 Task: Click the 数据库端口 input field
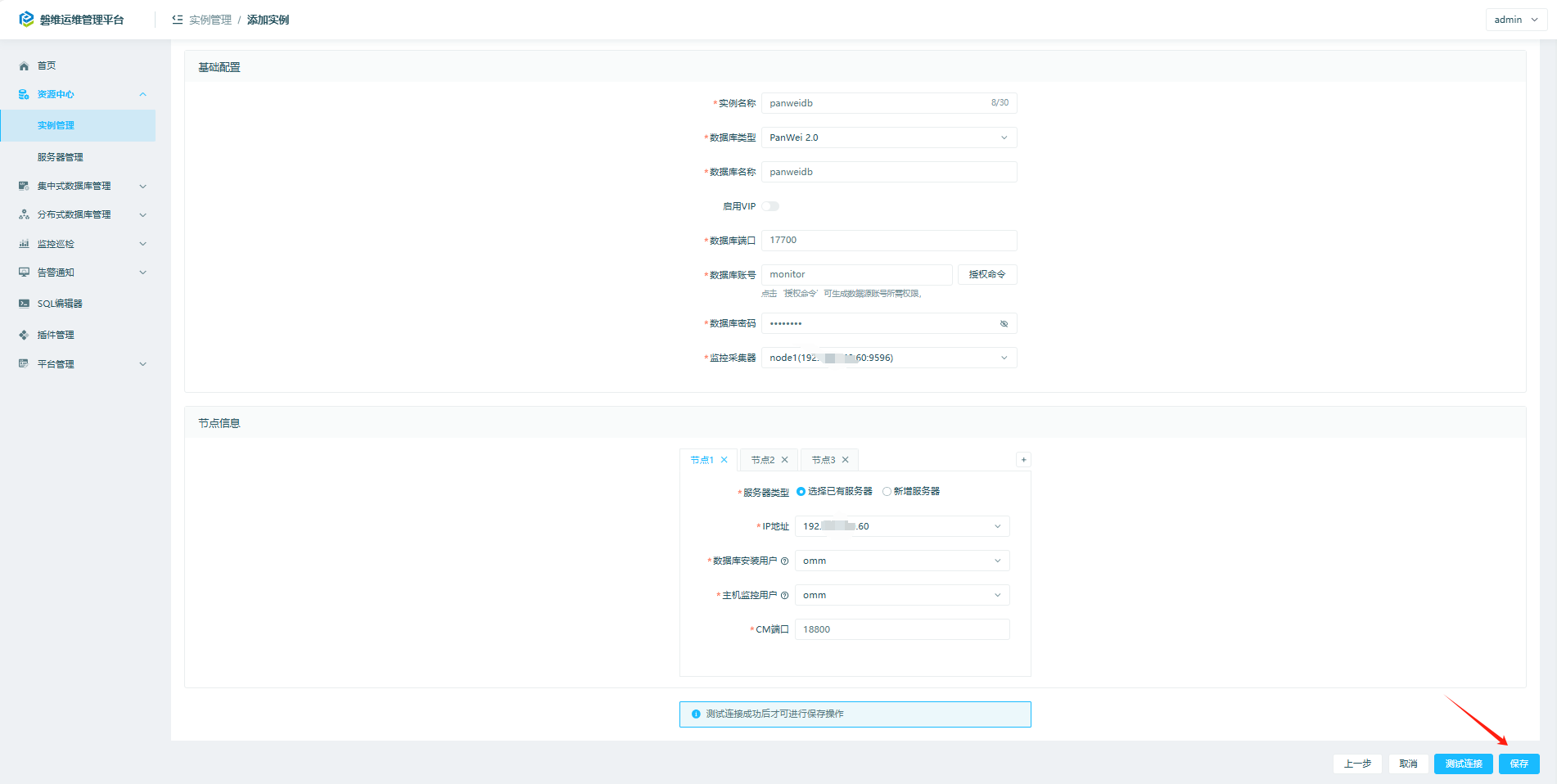click(889, 240)
